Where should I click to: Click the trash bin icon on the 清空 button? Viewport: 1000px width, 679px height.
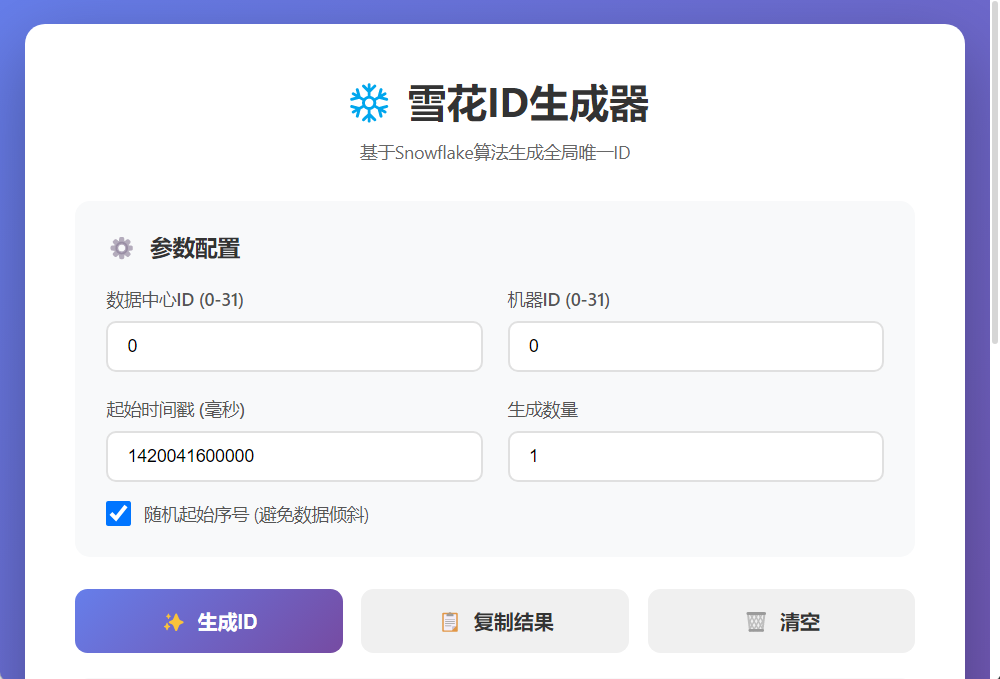pos(756,622)
